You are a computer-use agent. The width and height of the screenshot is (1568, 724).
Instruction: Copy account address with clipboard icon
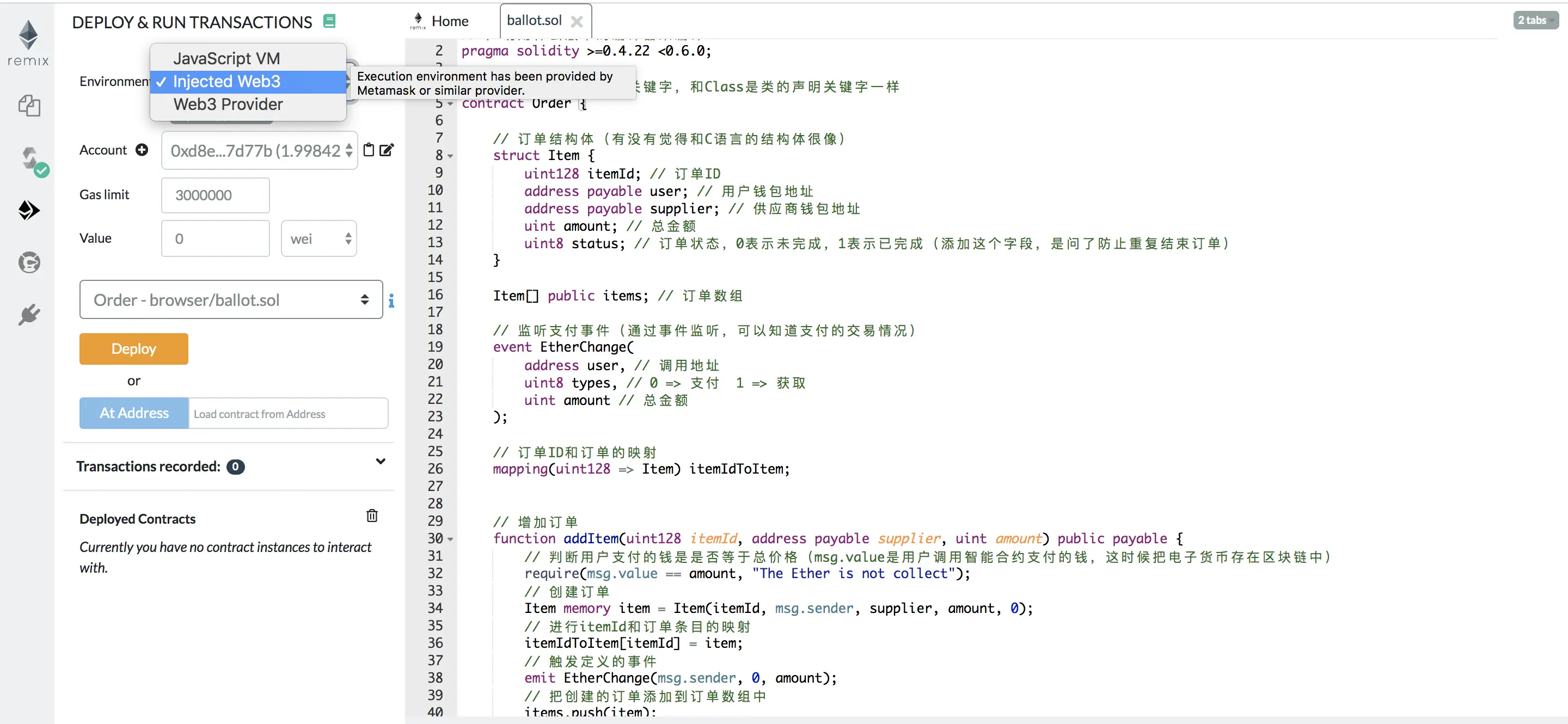click(368, 150)
